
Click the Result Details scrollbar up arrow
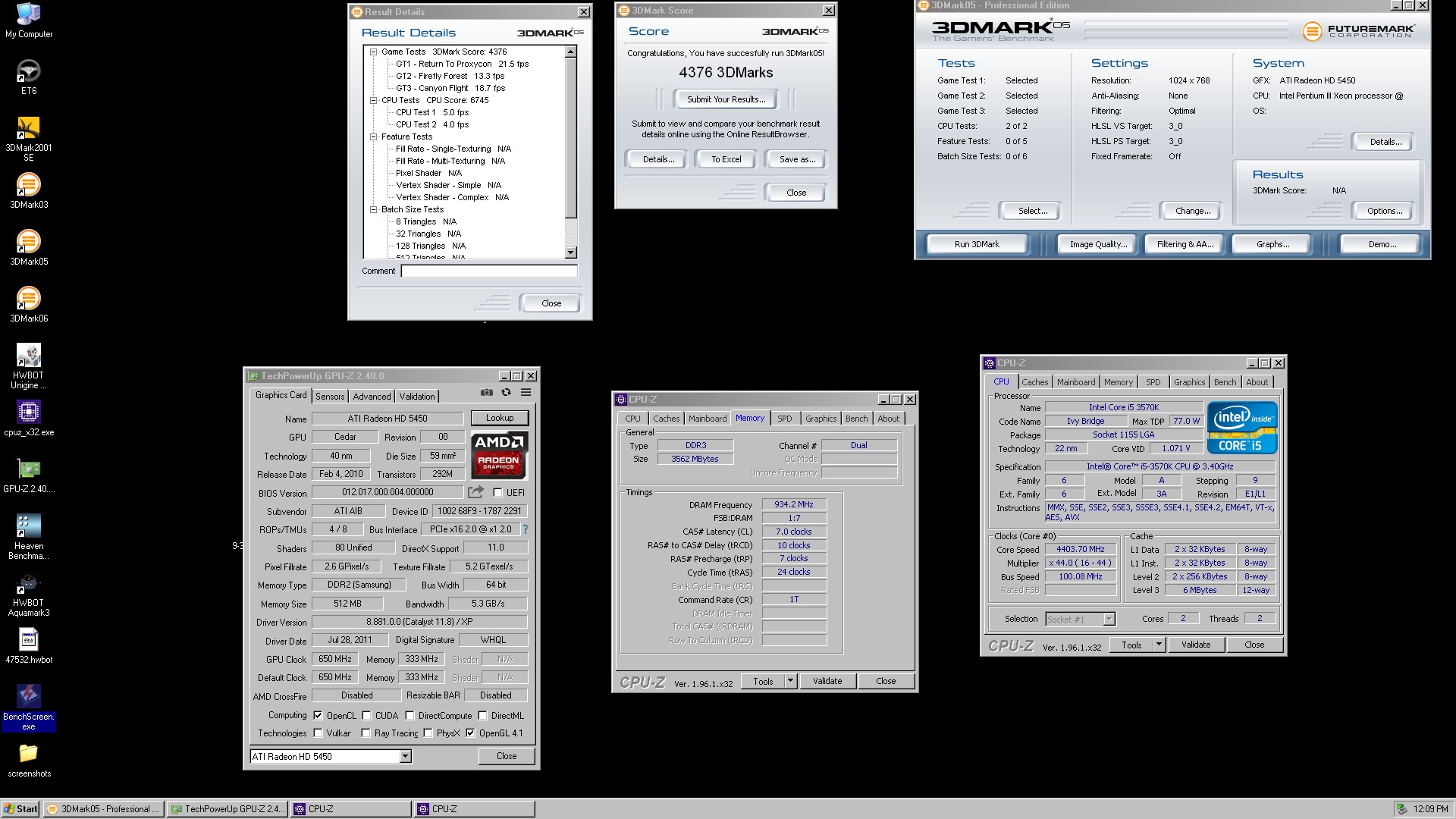click(x=571, y=52)
